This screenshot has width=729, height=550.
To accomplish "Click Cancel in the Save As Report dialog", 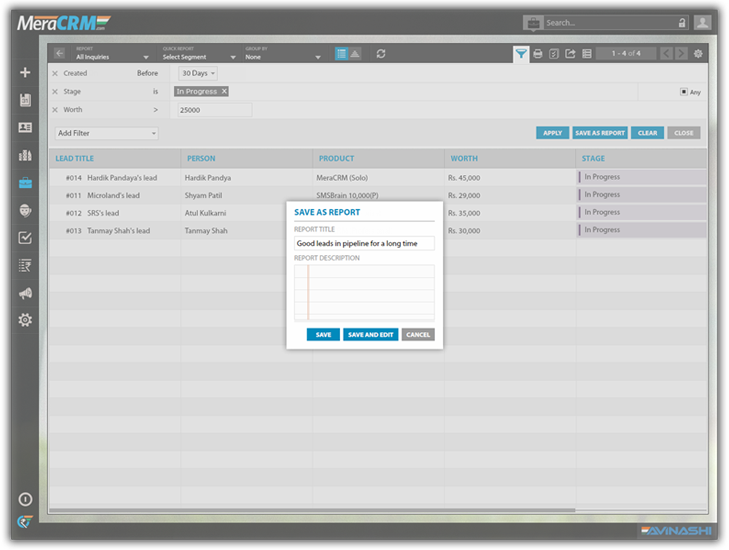I will [x=418, y=335].
